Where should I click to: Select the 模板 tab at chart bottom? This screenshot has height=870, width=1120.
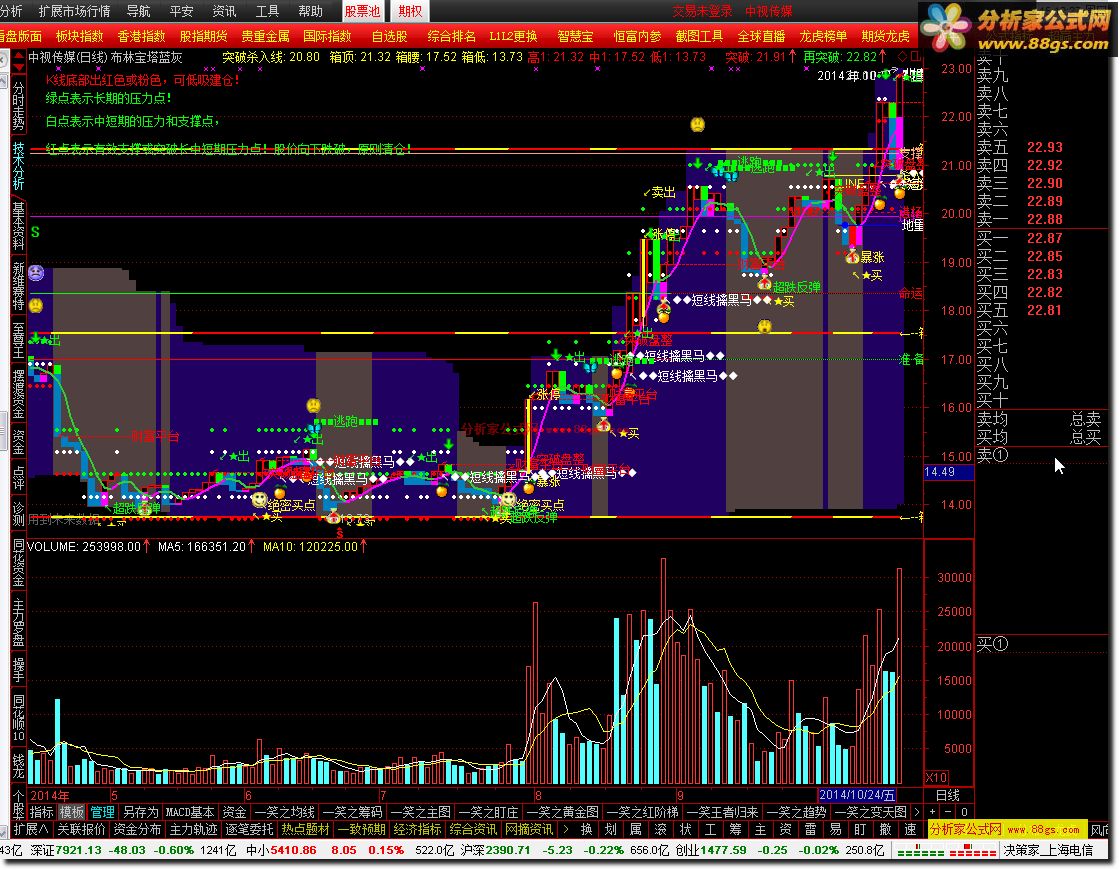[71, 812]
